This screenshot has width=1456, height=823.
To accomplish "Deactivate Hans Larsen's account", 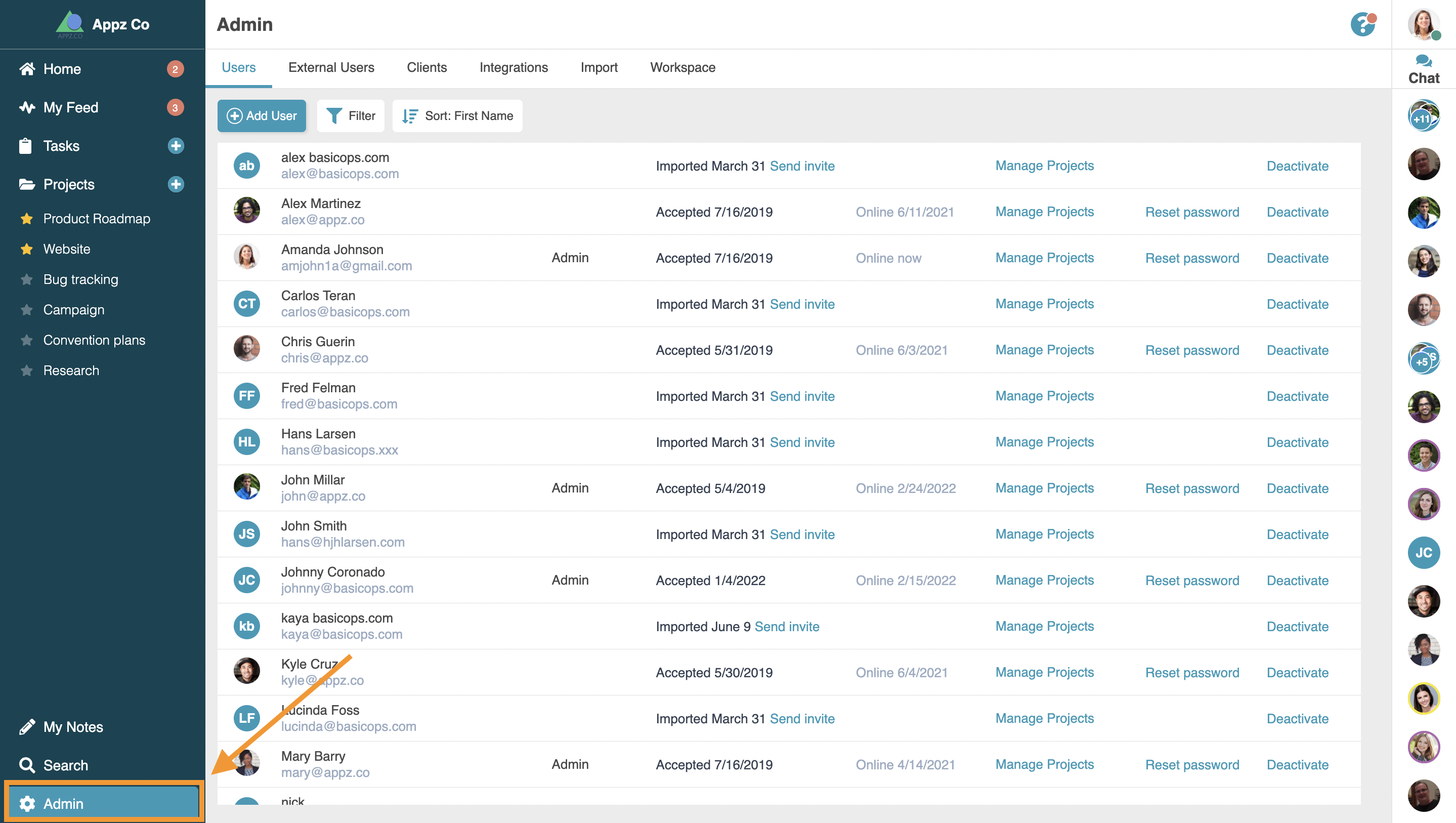I will click(x=1297, y=442).
